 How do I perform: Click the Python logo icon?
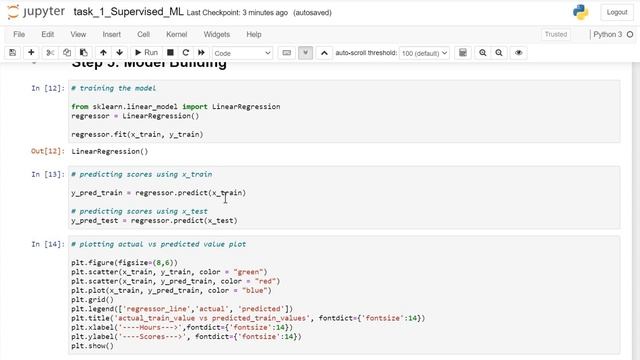pos(580,12)
